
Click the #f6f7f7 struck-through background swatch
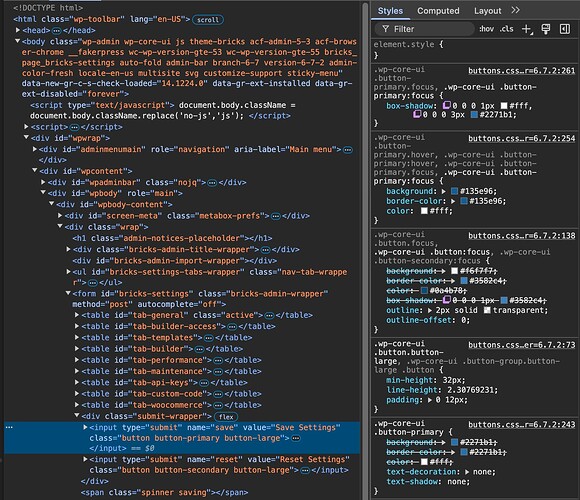point(455,271)
